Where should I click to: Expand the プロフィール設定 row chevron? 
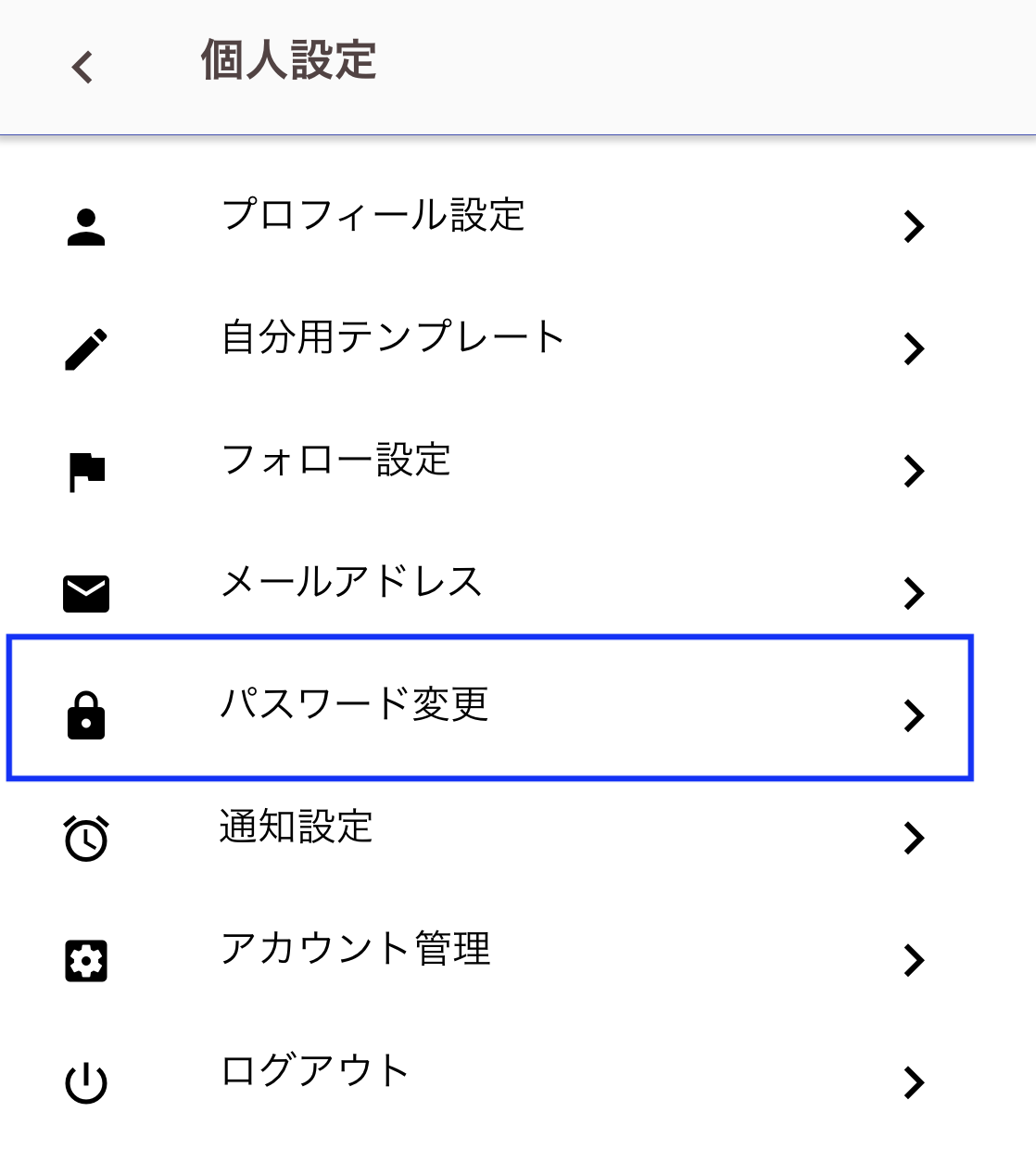914,226
